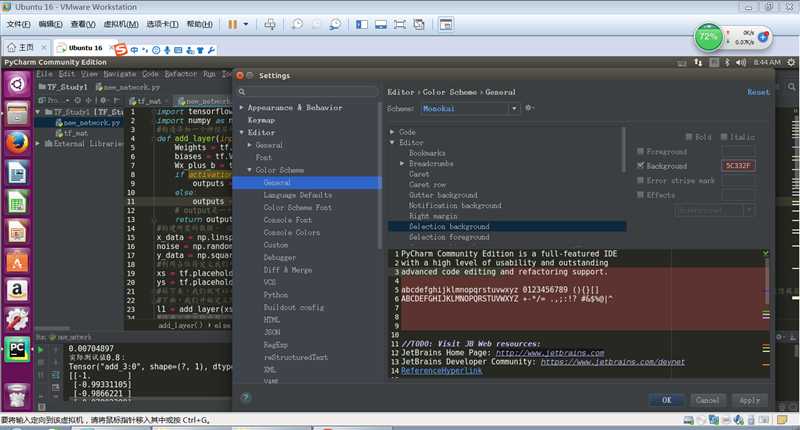Open the Scheme Monokai dropdown
Screen dimensions: 800x430
click(470, 109)
